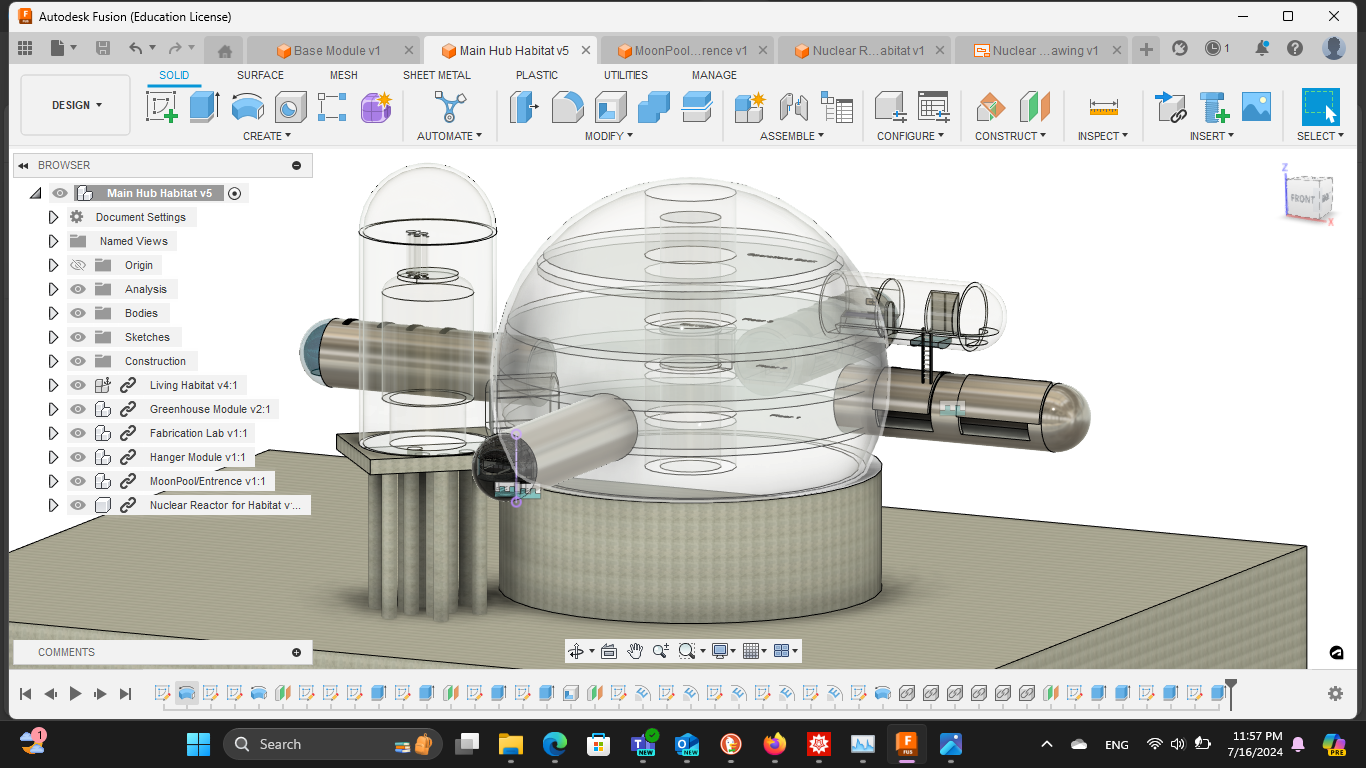The image size is (1366, 768).
Task: Select the Combine tool
Action: point(653,106)
